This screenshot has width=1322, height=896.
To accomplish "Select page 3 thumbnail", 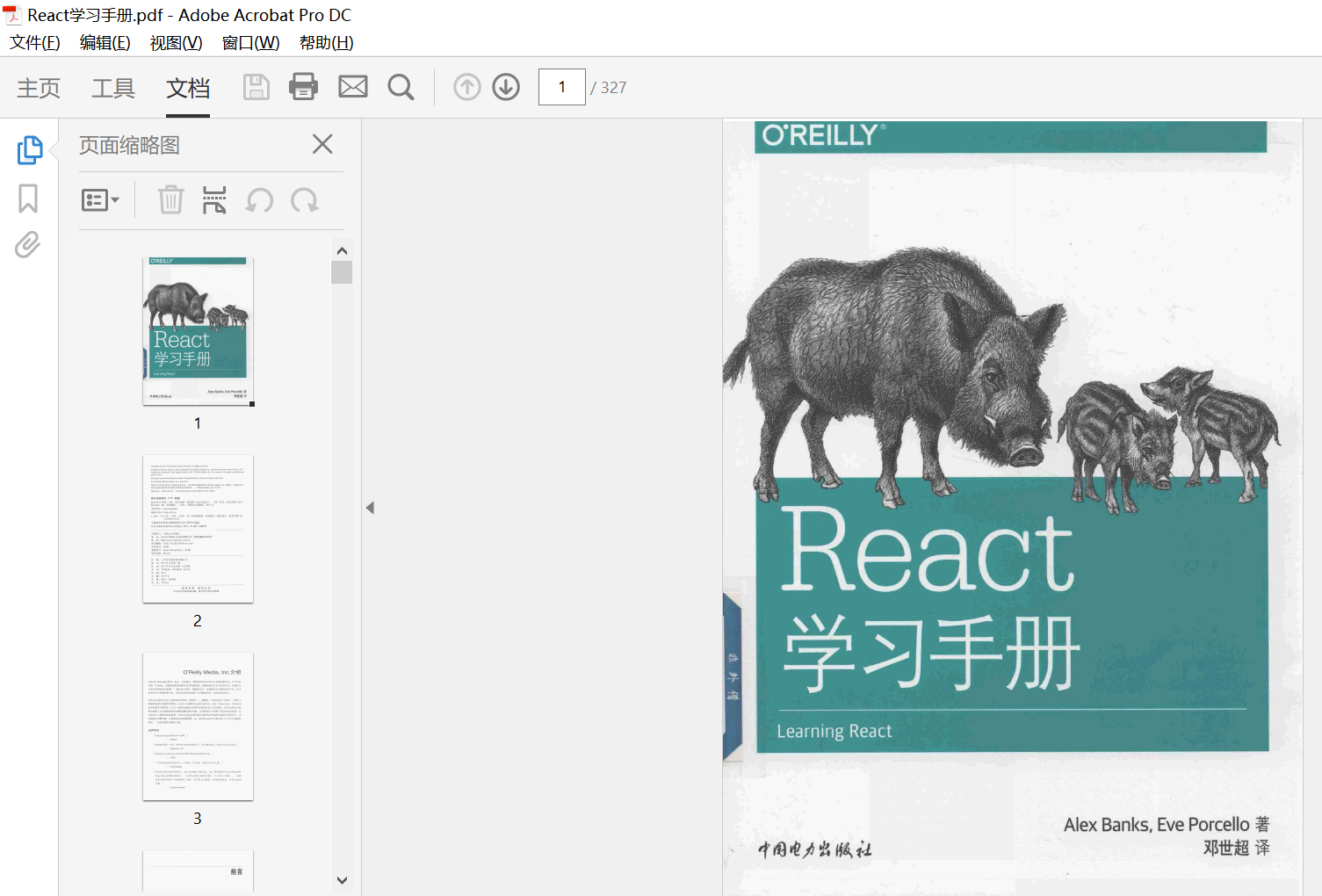I will click(x=199, y=726).
